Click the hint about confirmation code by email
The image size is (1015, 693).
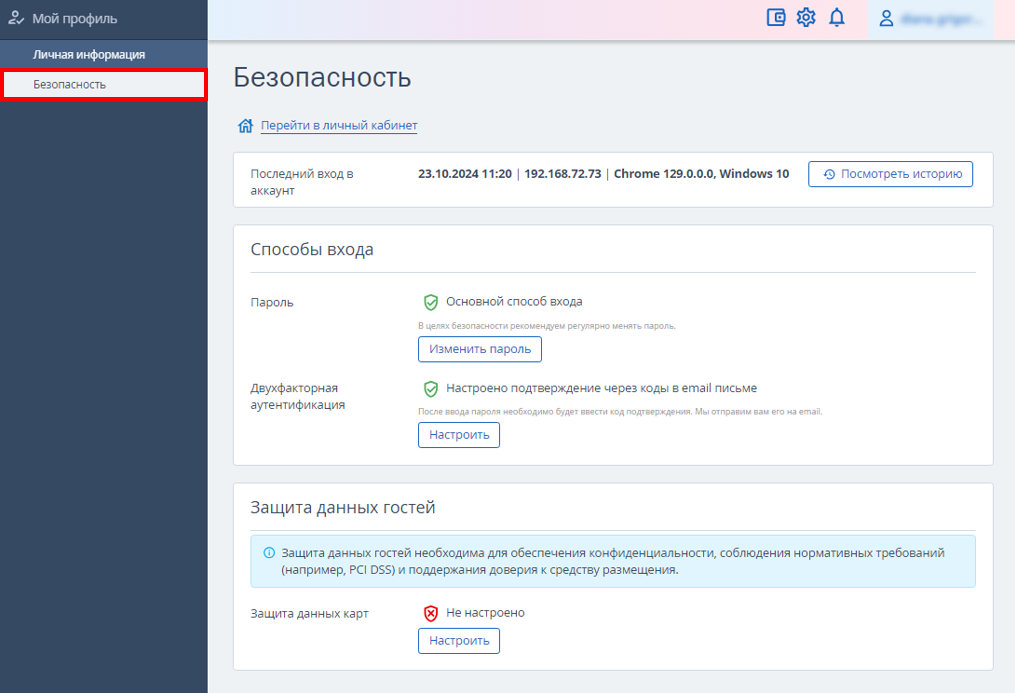[620, 412]
